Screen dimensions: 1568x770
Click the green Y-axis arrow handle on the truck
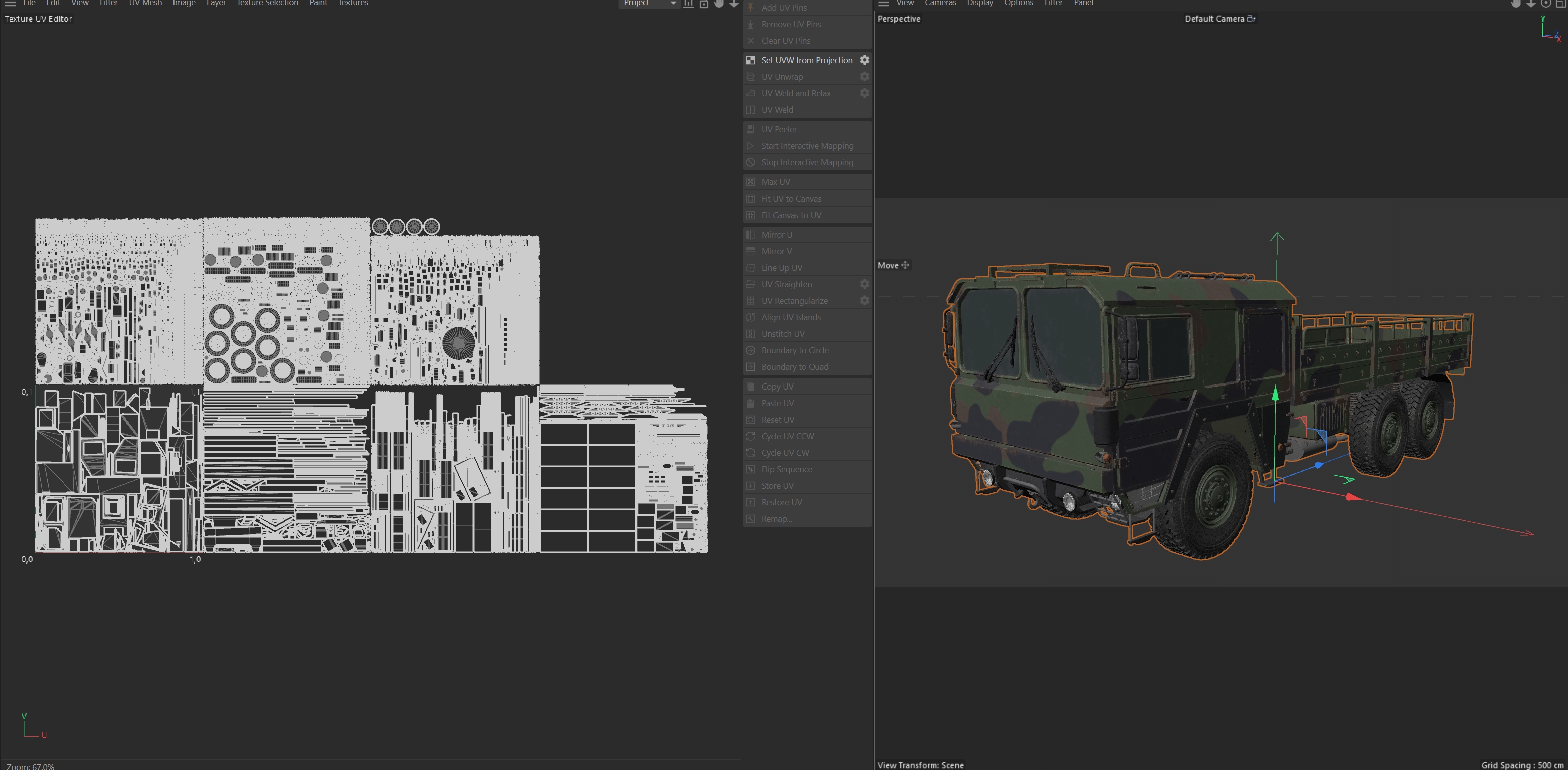point(1275,395)
